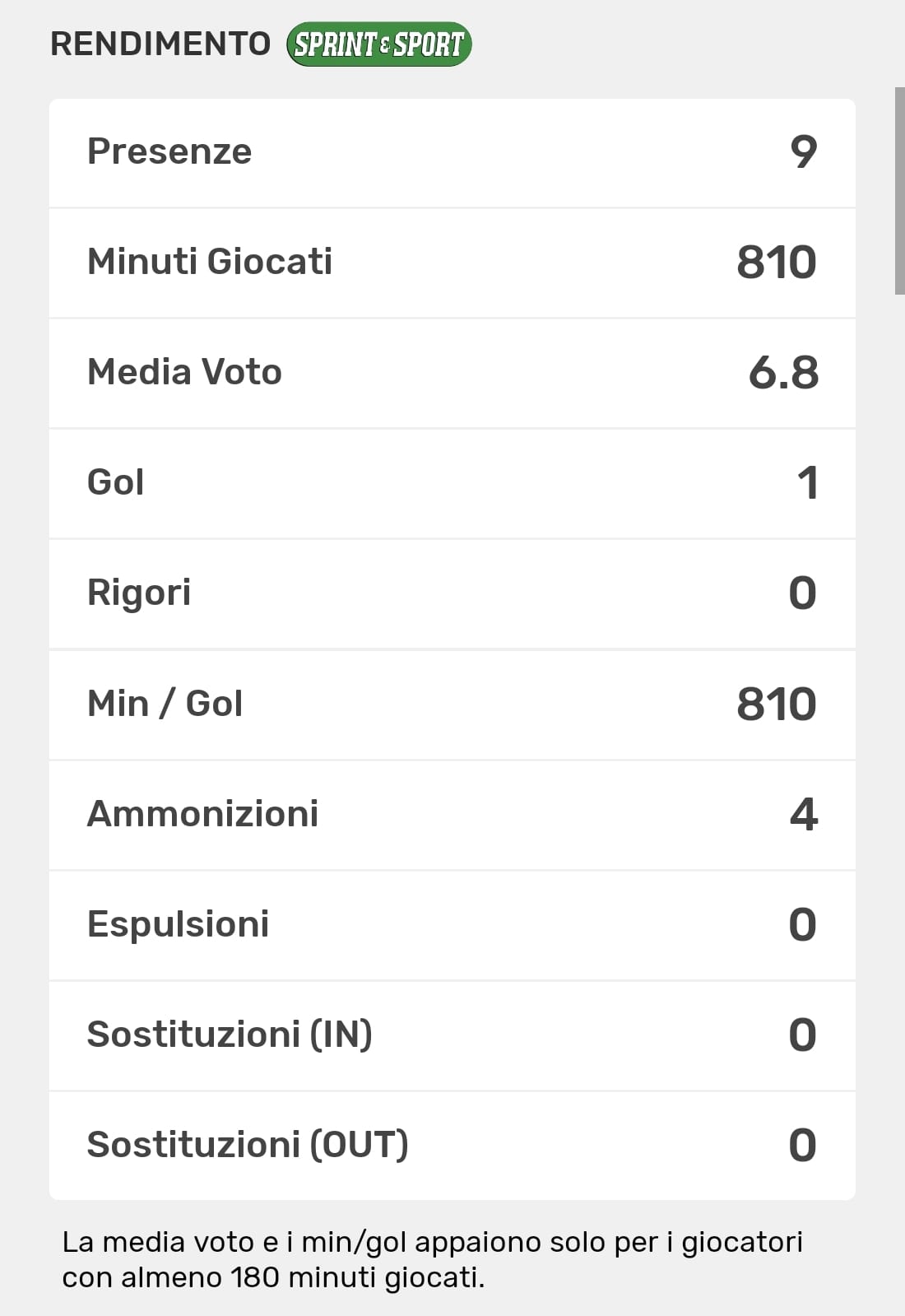Viewport: 905px width, 1316px height.
Task: Select the Media Voto row label
Action: (184, 372)
